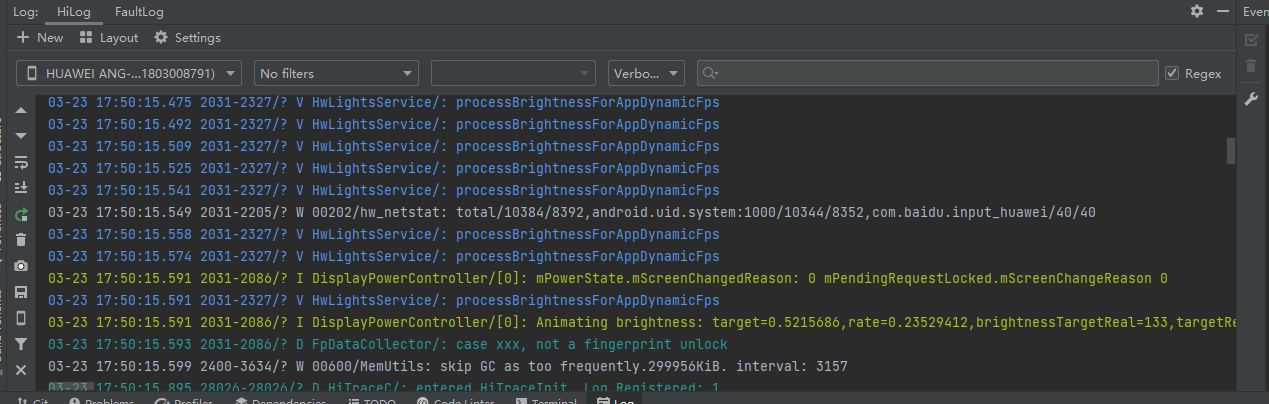Click the log vertical scrollbar thumb
This screenshot has height=404, width=1269.
pyautogui.click(x=1231, y=151)
